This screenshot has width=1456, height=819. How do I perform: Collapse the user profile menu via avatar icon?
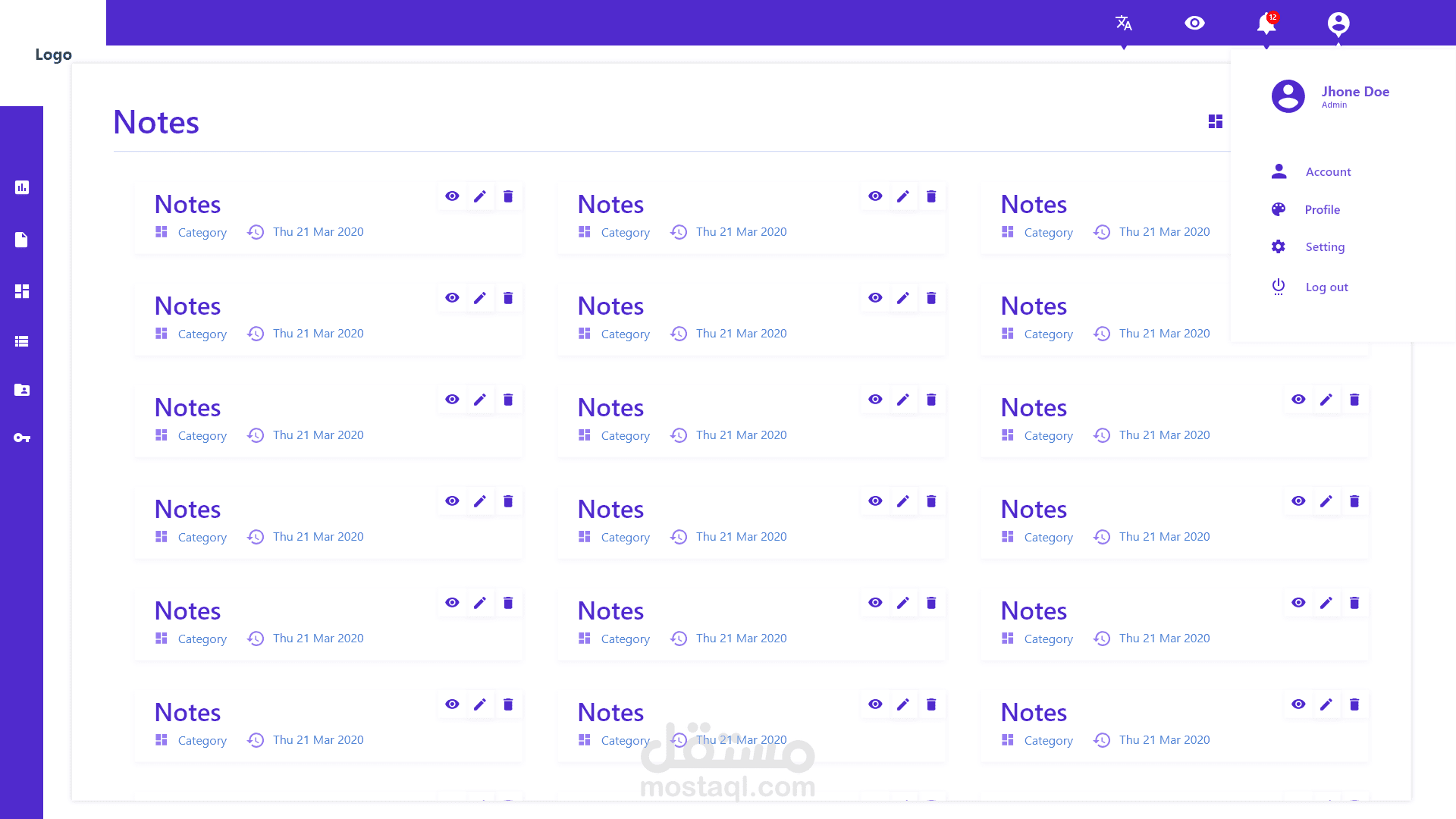(x=1338, y=24)
